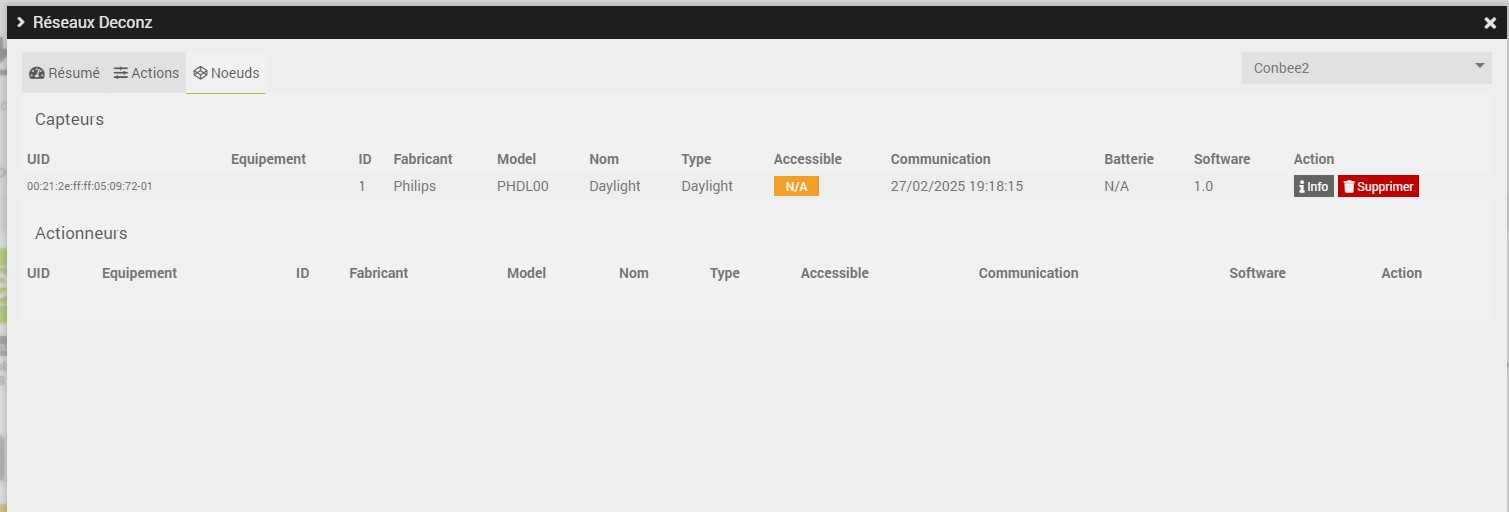Click the Communication header under Actionneurs
Image resolution: width=1509 pixels, height=512 pixels.
tap(1028, 273)
